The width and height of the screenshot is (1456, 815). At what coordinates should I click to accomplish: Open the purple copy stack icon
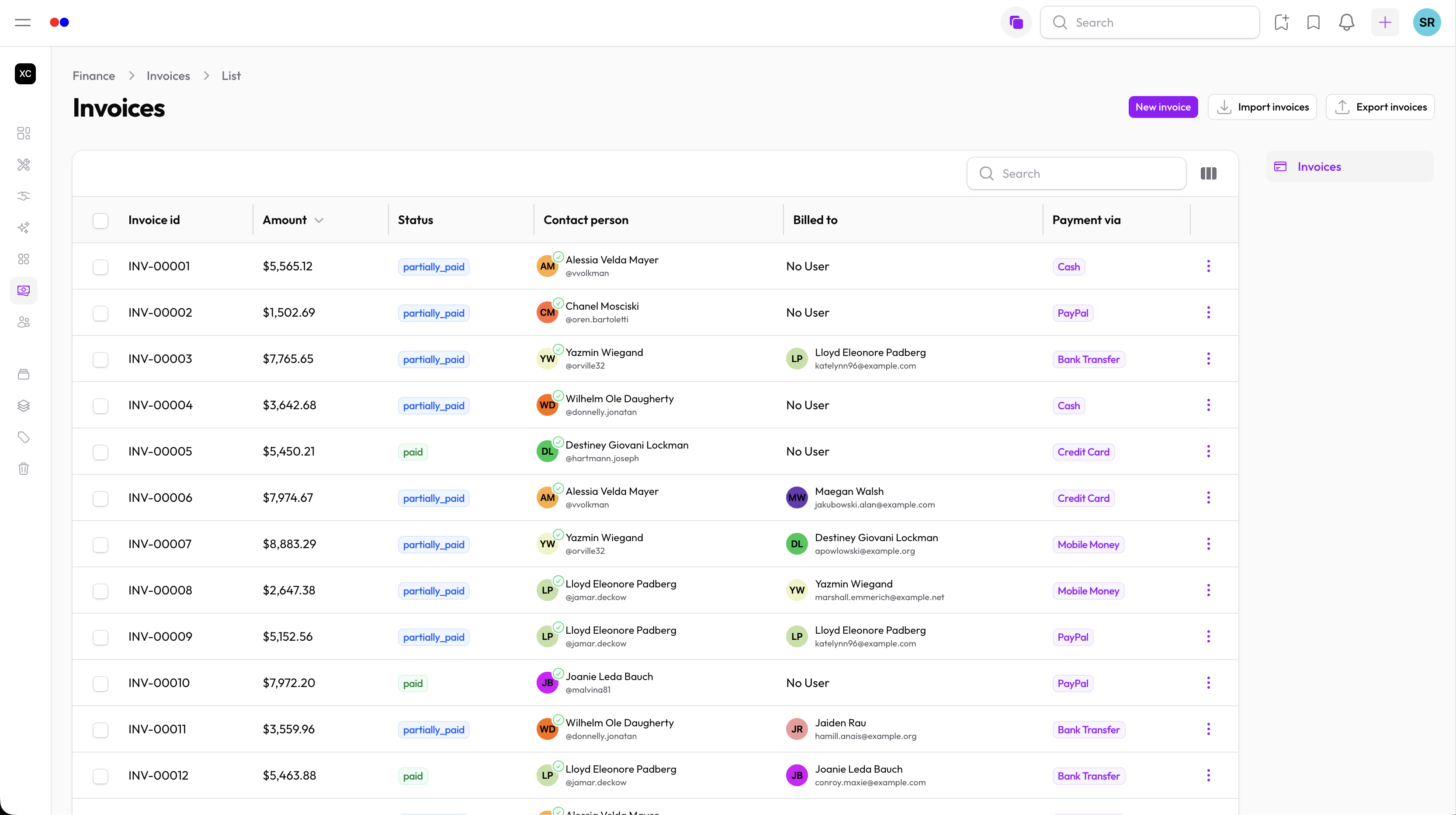[1016, 23]
